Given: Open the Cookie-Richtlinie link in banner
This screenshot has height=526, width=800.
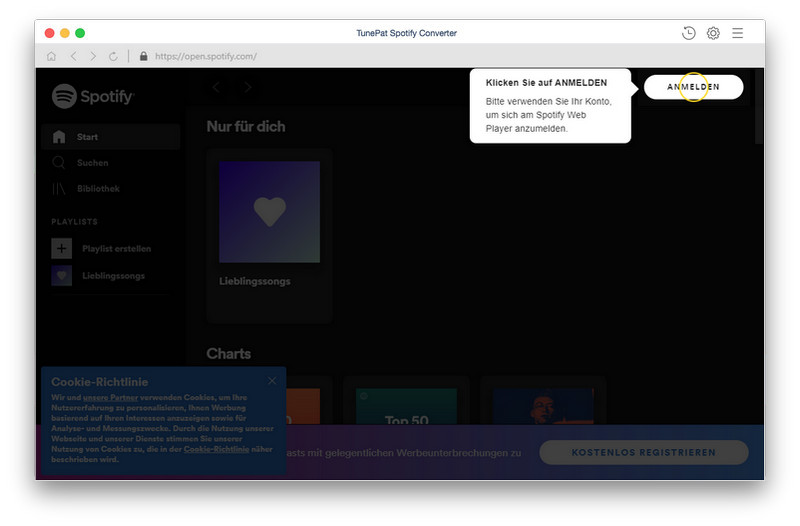Looking at the screenshot, I should tap(216, 449).
